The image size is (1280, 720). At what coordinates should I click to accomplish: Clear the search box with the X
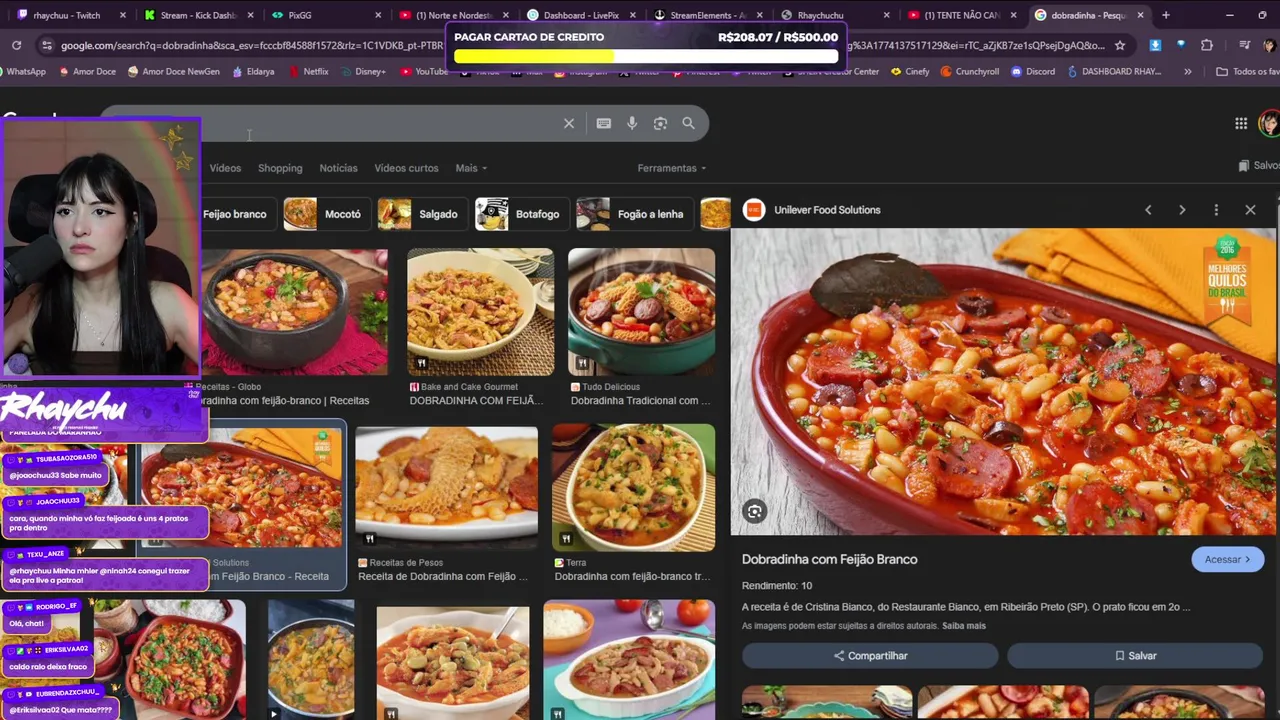tap(569, 123)
